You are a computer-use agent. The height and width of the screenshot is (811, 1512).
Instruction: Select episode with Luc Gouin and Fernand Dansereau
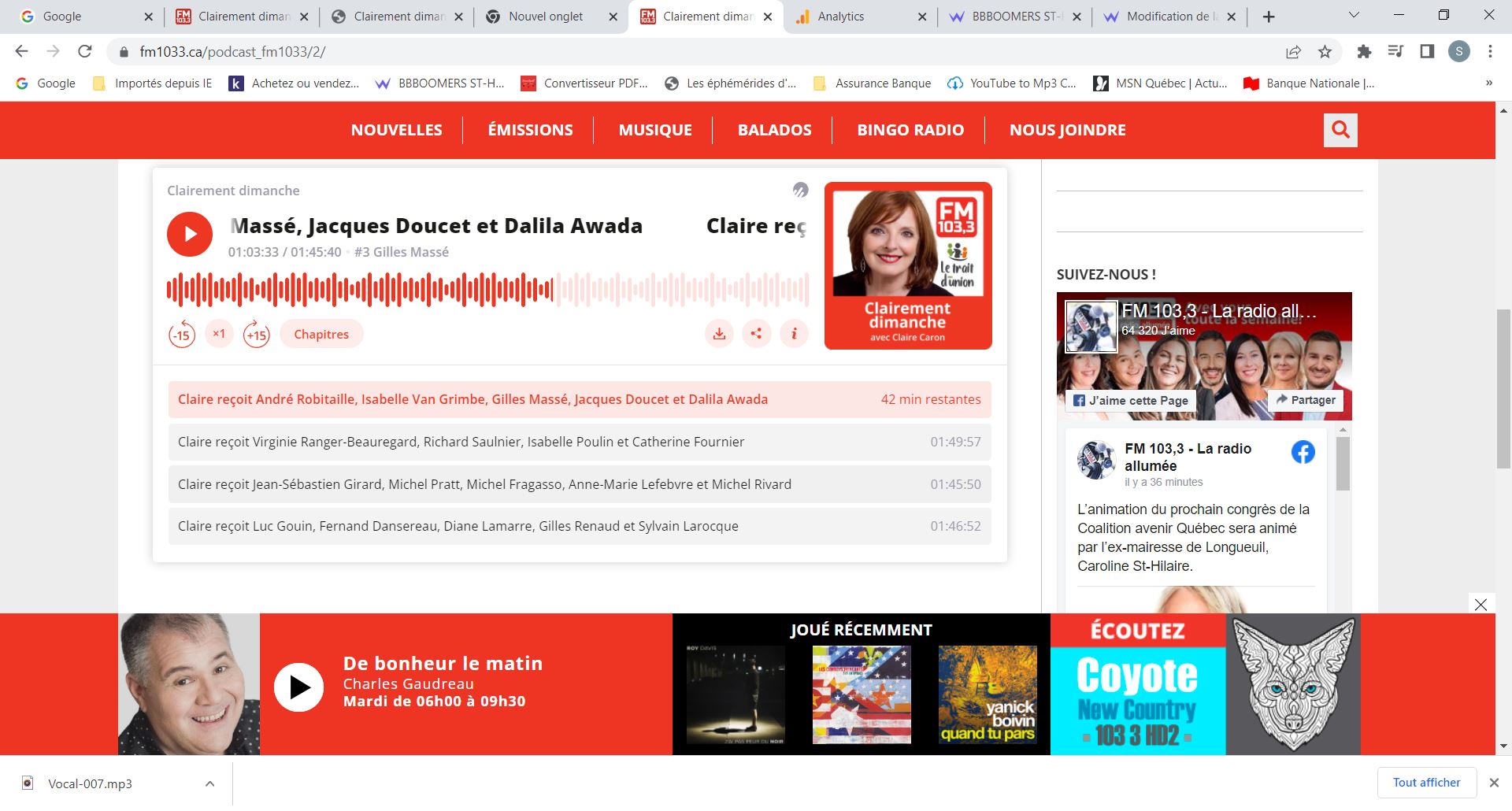click(x=580, y=526)
